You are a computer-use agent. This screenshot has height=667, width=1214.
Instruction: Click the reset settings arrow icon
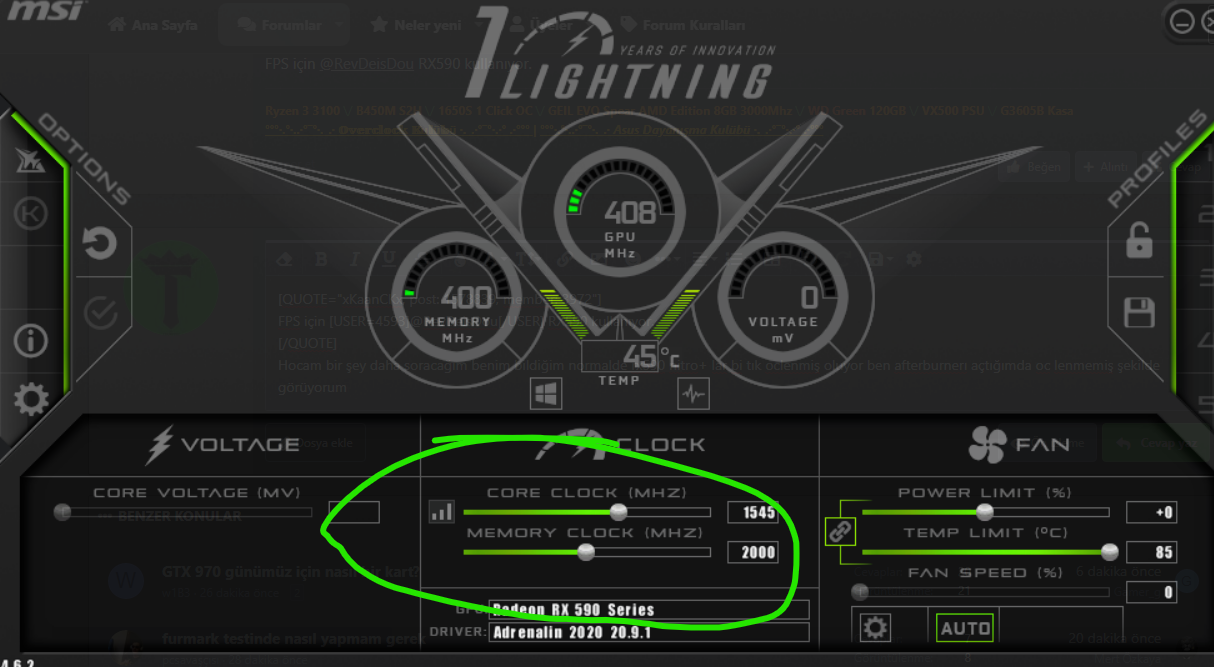pos(99,243)
